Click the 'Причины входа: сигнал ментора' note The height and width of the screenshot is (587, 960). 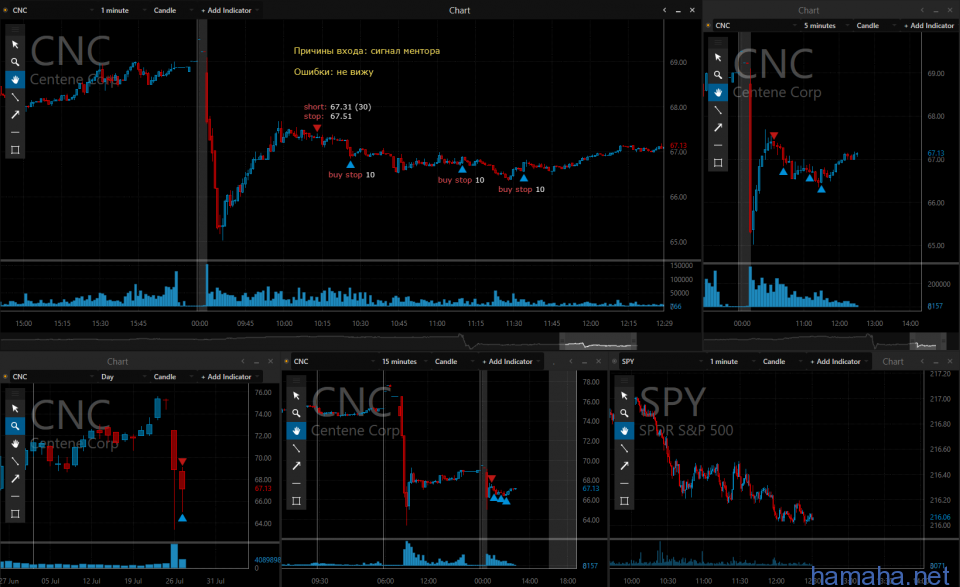tap(367, 51)
